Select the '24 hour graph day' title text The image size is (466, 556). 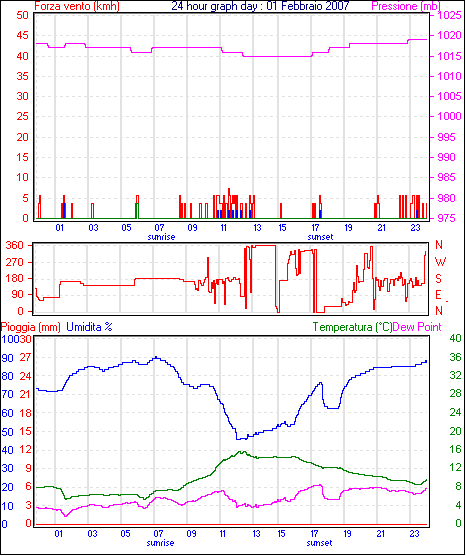click(x=215, y=6)
